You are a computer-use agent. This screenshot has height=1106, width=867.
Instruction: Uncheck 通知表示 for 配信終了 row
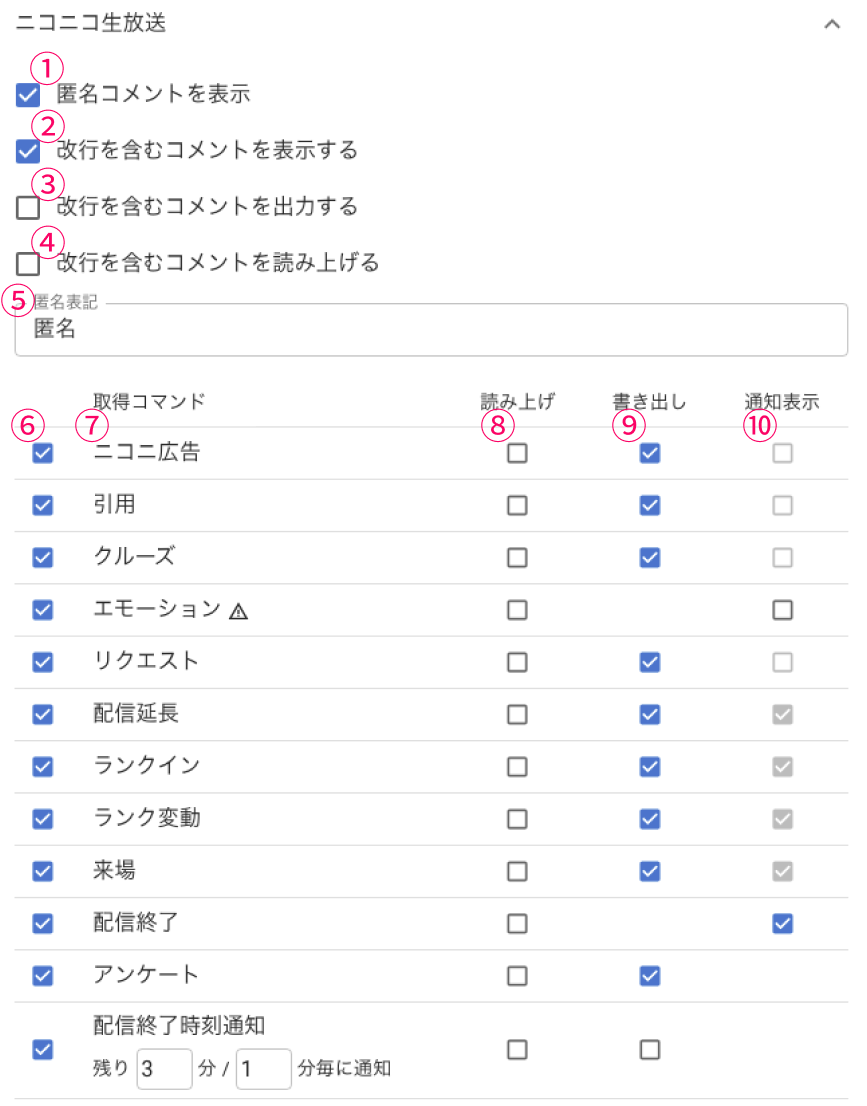pos(783,923)
